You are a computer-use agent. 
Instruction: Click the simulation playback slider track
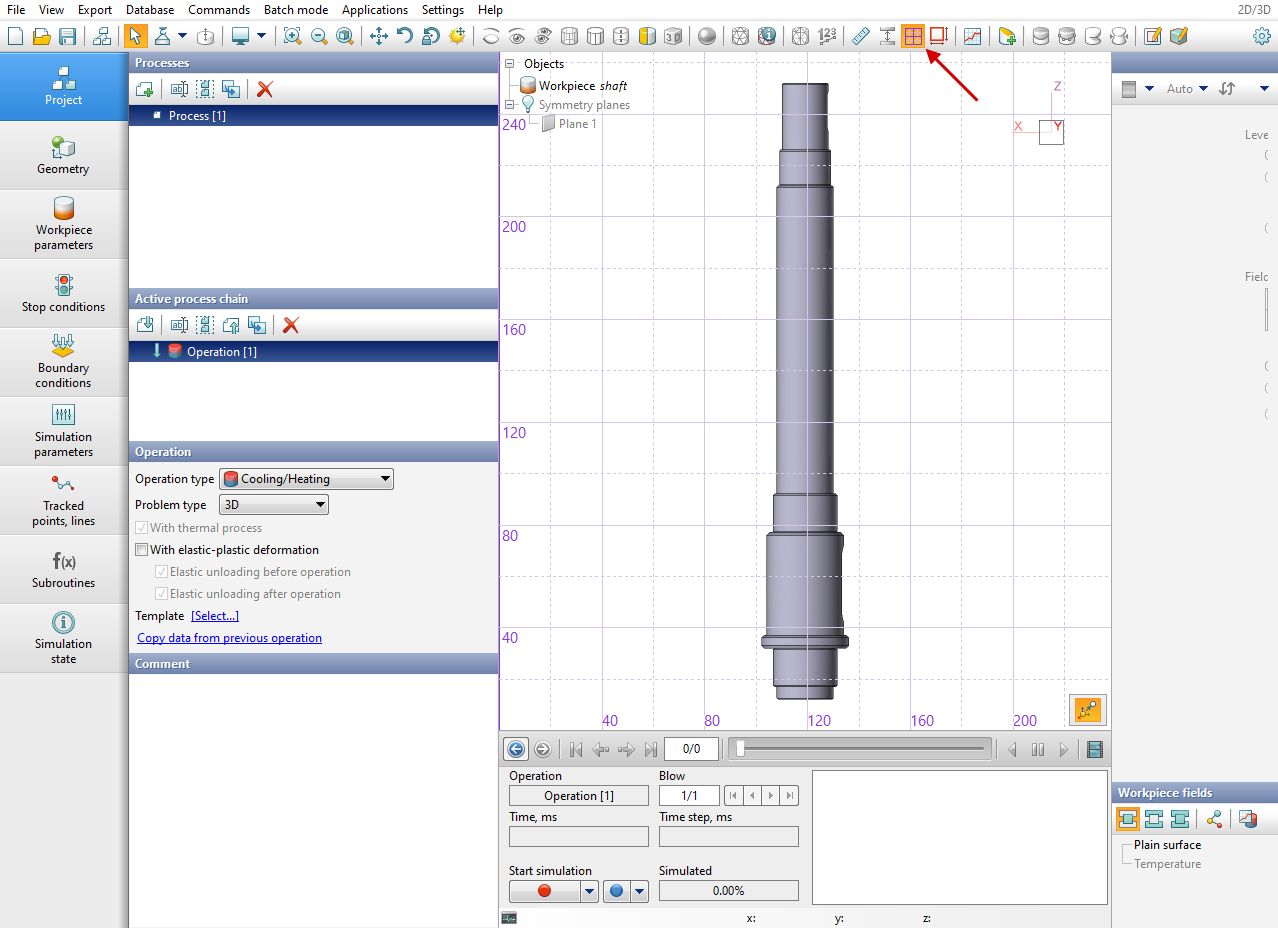coord(860,749)
